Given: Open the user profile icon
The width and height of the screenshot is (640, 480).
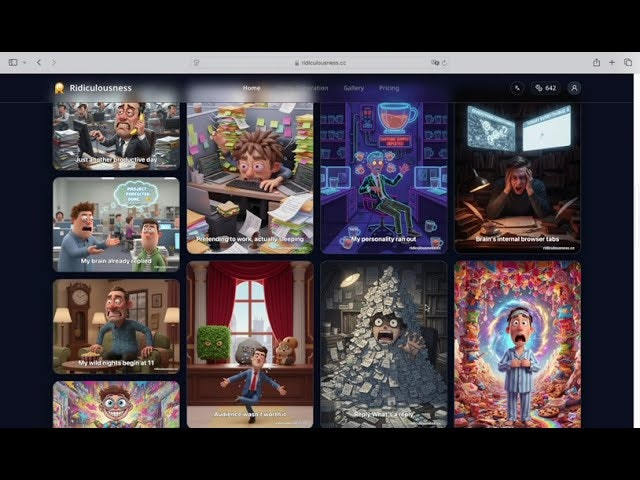Looking at the screenshot, I should click(x=574, y=88).
